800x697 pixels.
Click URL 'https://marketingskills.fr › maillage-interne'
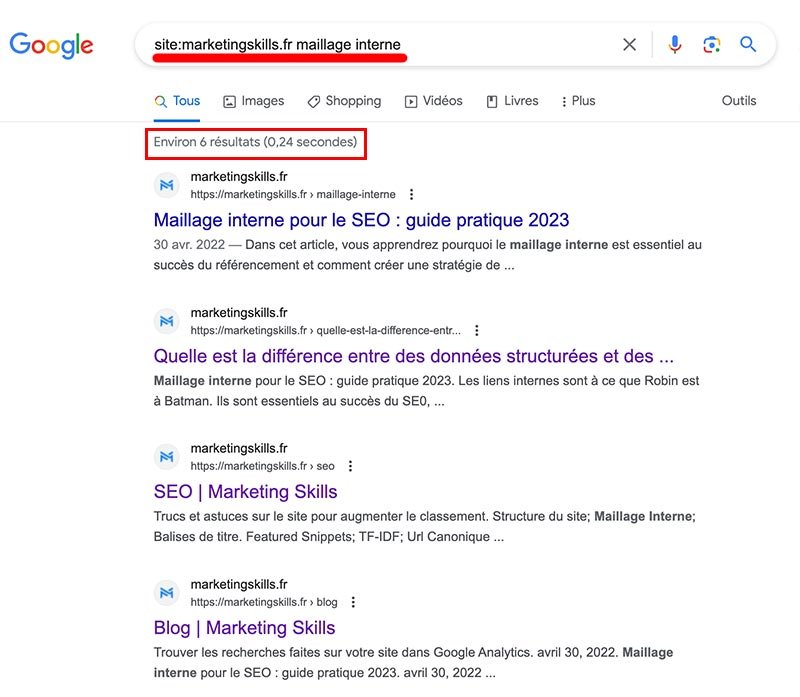pyautogui.click(x=293, y=194)
